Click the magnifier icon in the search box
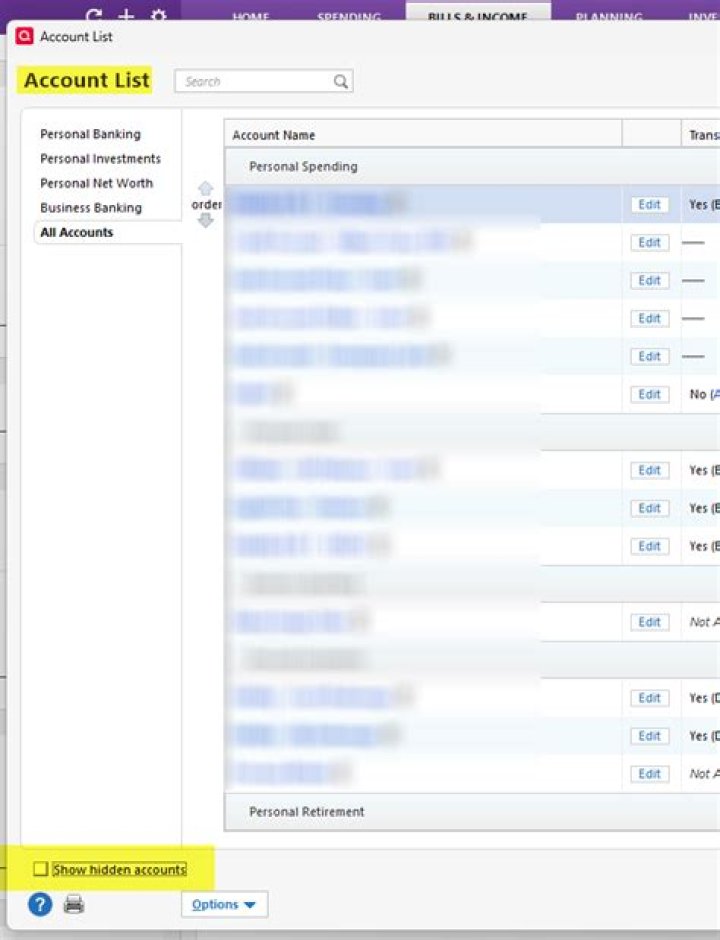 [x=341, y=82]
